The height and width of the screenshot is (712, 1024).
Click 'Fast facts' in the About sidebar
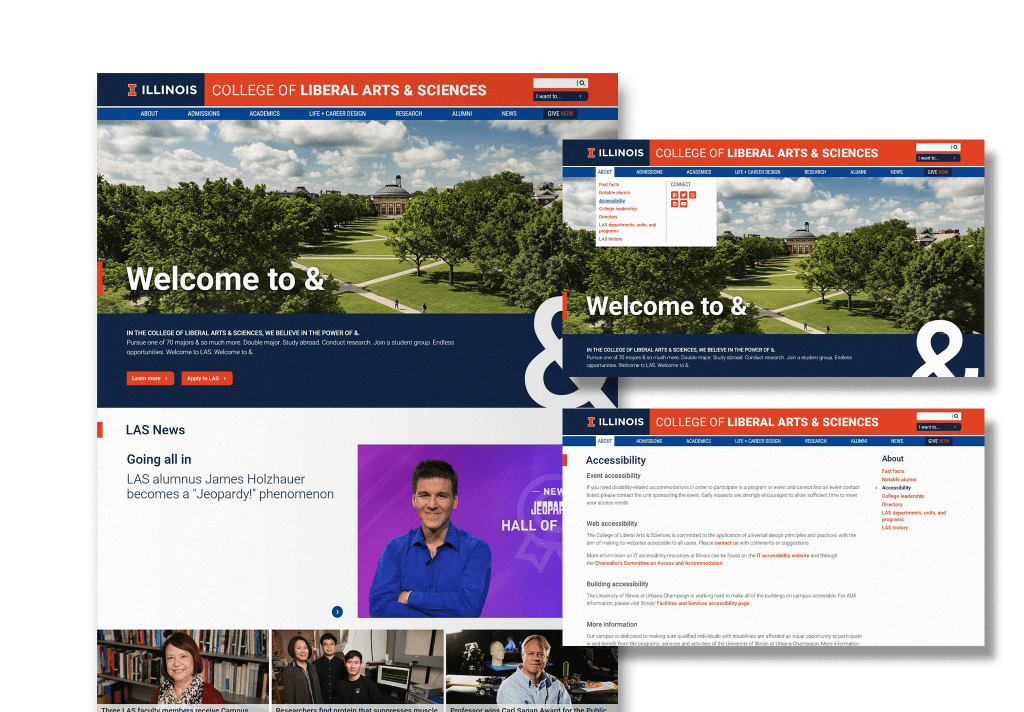pos(892,471)
